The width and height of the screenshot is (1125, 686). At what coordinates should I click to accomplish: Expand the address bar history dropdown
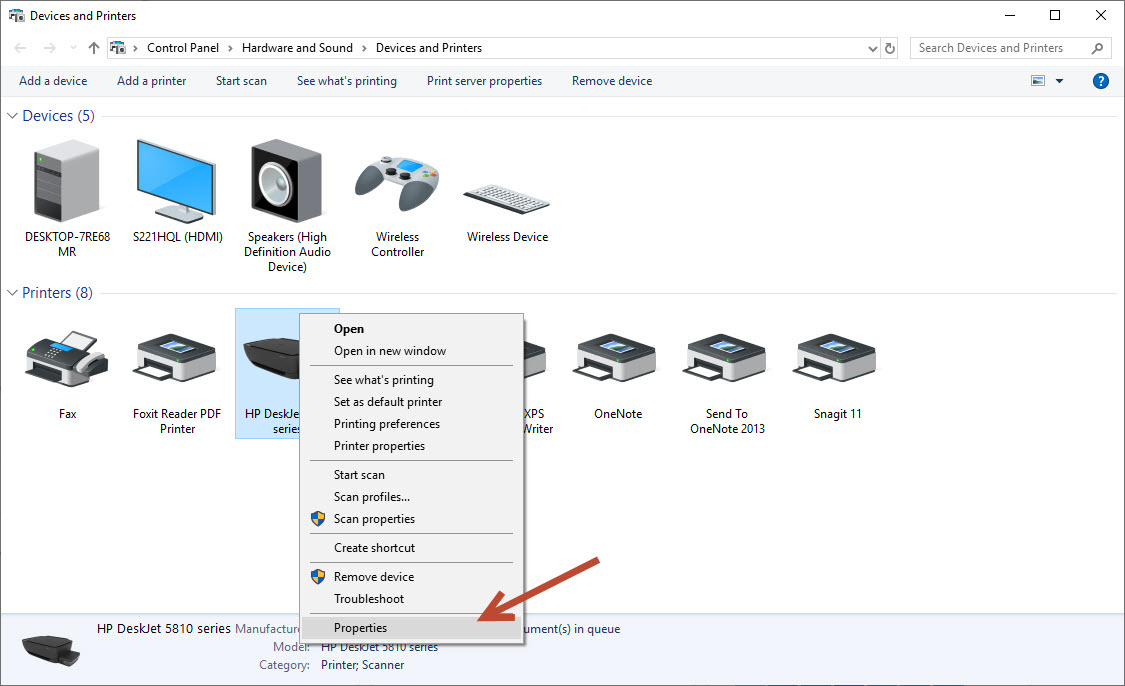873,48
